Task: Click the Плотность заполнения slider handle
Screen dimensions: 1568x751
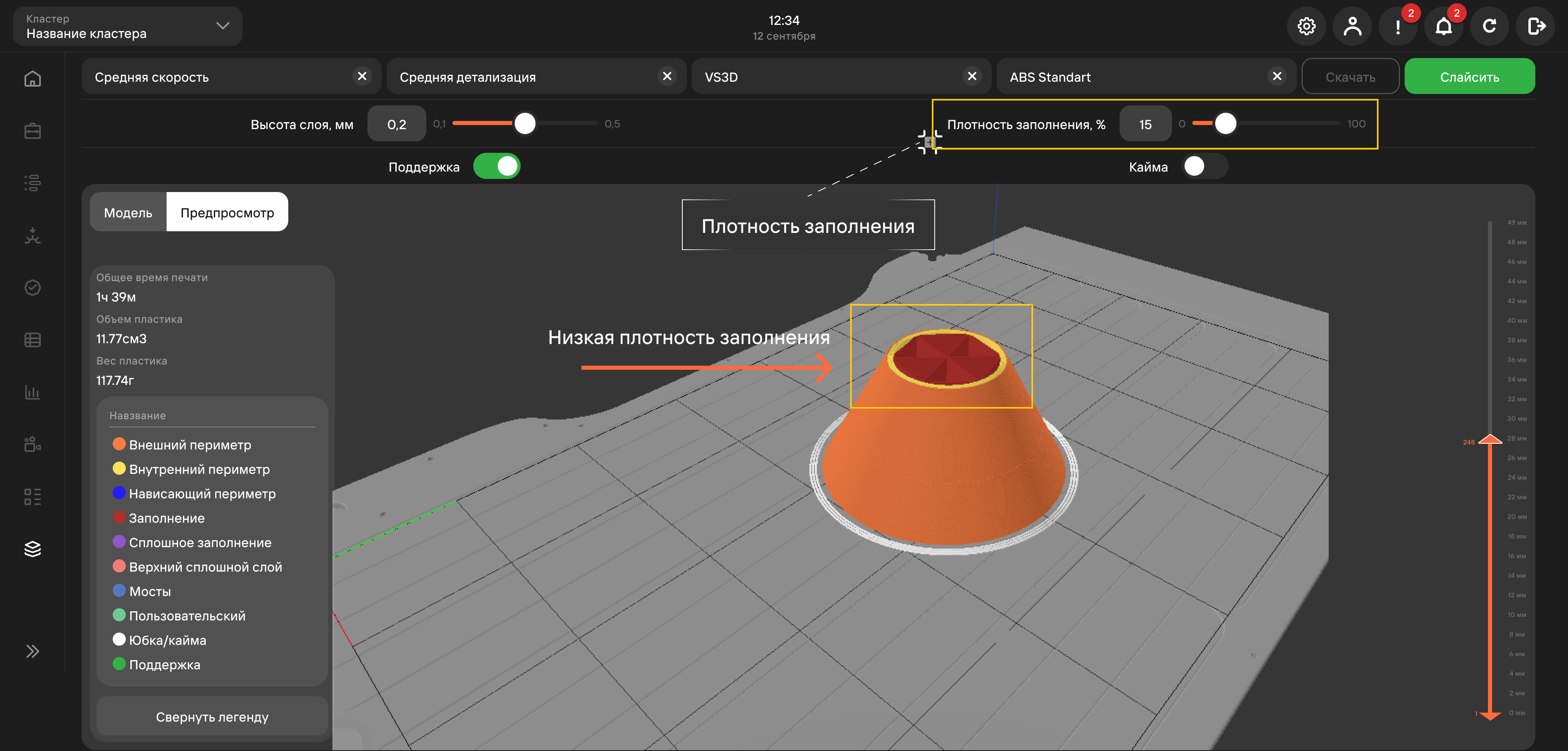Action: (x=1225, y=124)
